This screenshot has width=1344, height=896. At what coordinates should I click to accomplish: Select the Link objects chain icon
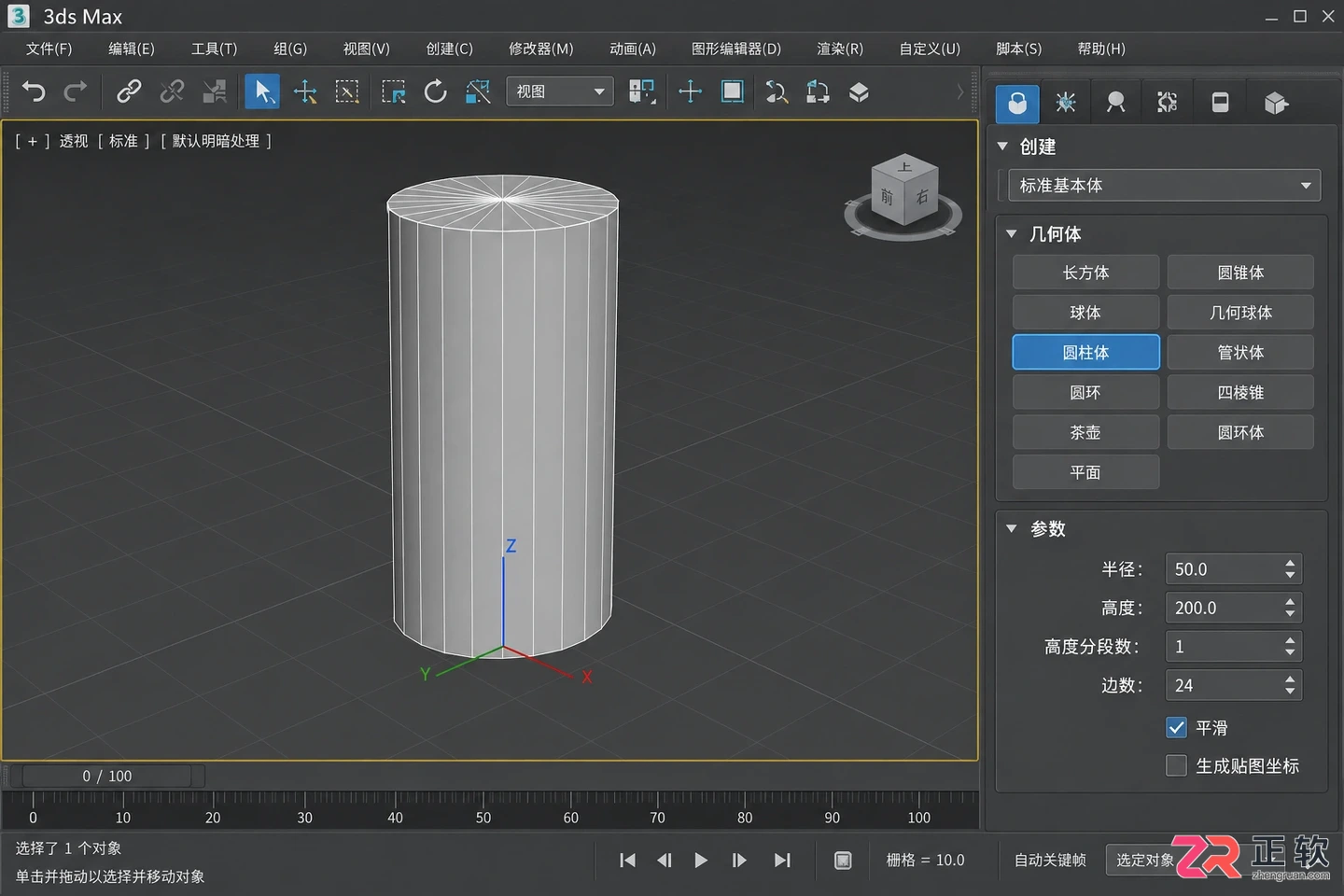point(129,91)
